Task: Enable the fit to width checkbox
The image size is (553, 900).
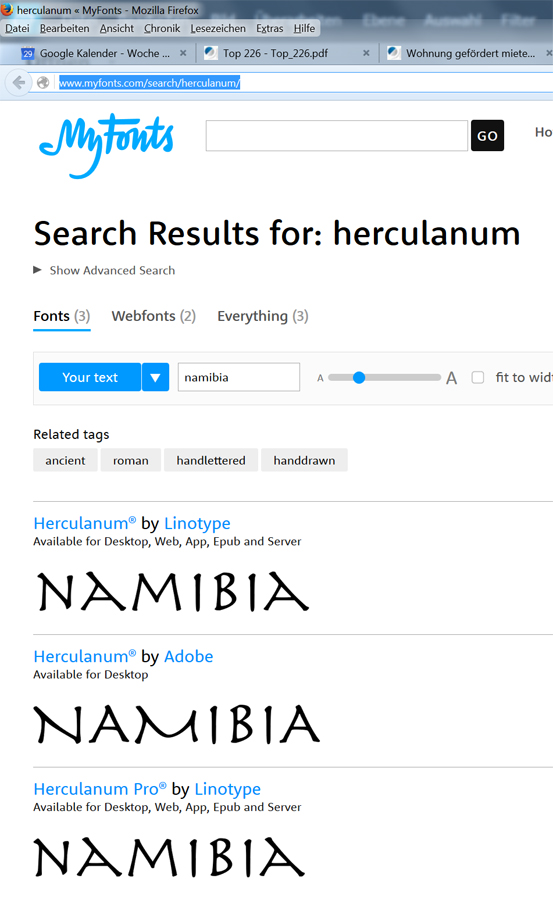Action: (x=478, y=377)
